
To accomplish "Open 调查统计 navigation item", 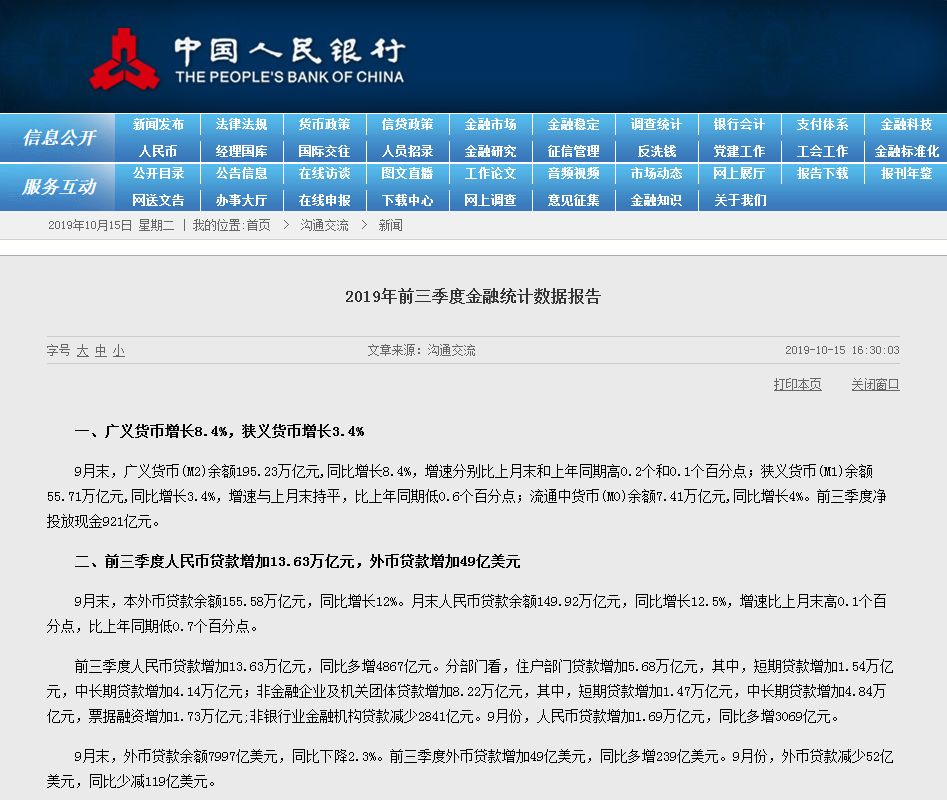I will click(656, 124).
